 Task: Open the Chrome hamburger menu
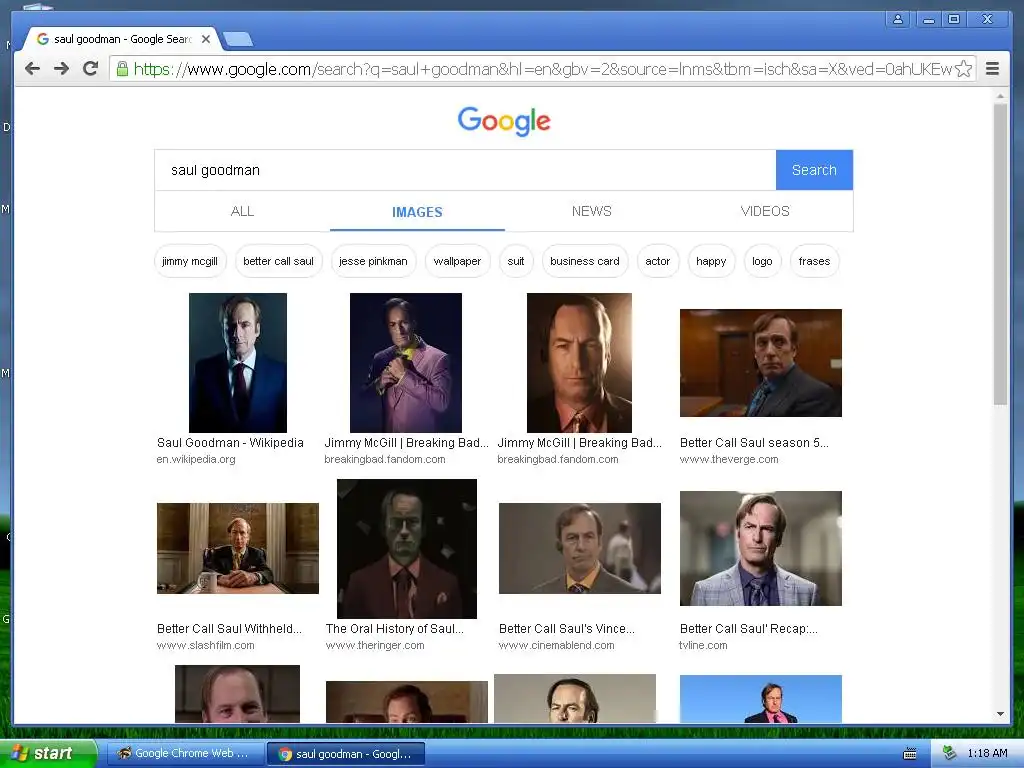992,69
